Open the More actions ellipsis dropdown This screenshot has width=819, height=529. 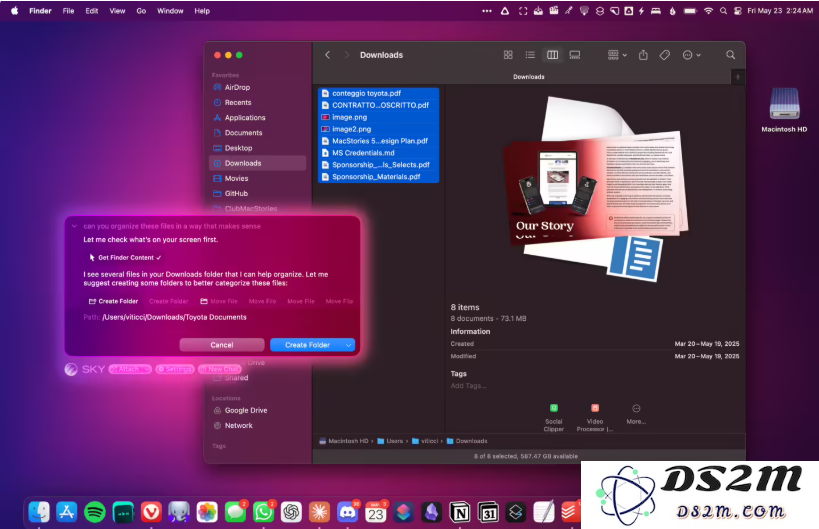coord(691,55)
